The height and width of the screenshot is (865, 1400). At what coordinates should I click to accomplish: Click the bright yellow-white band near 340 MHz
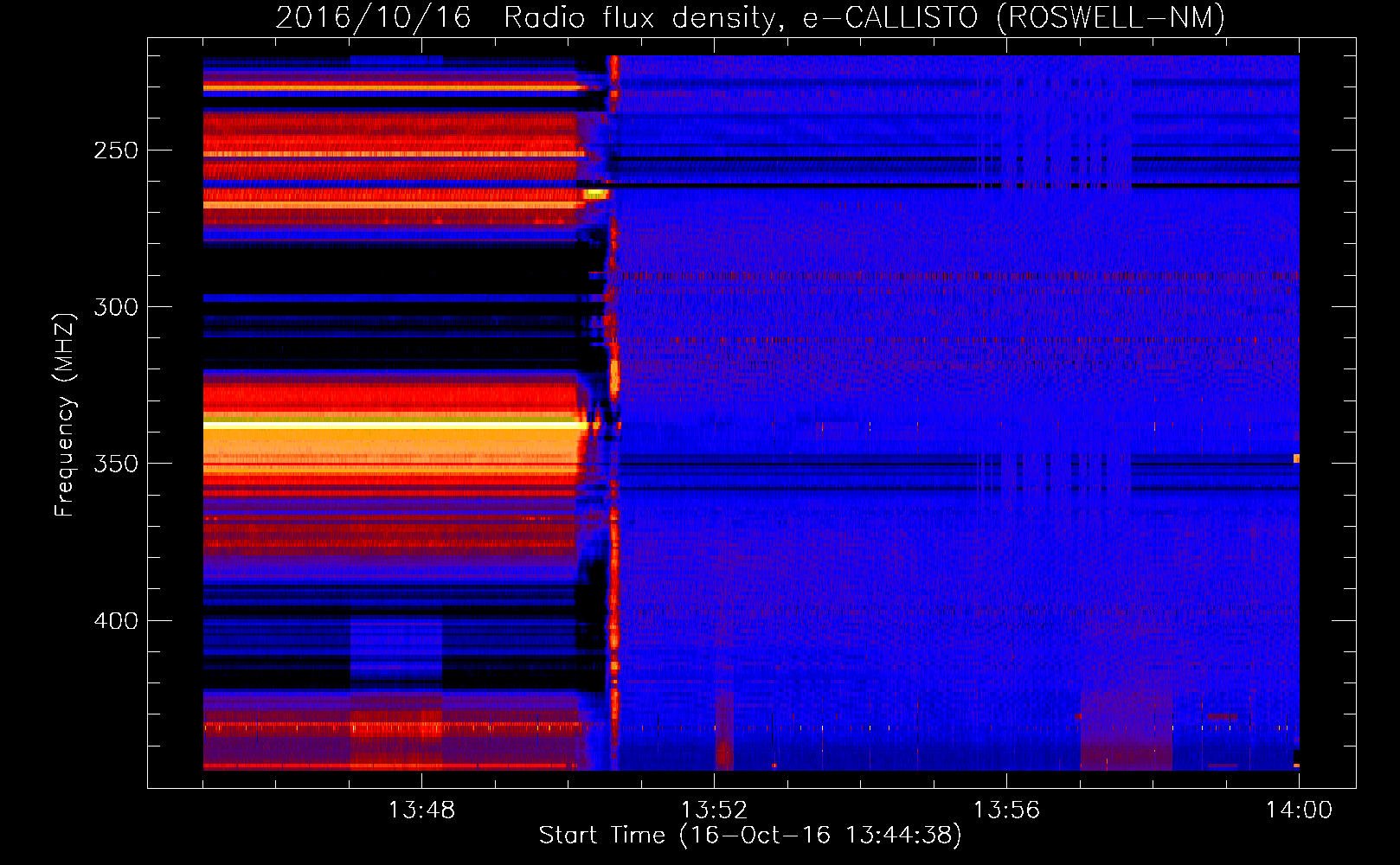[x=394, y=426]
